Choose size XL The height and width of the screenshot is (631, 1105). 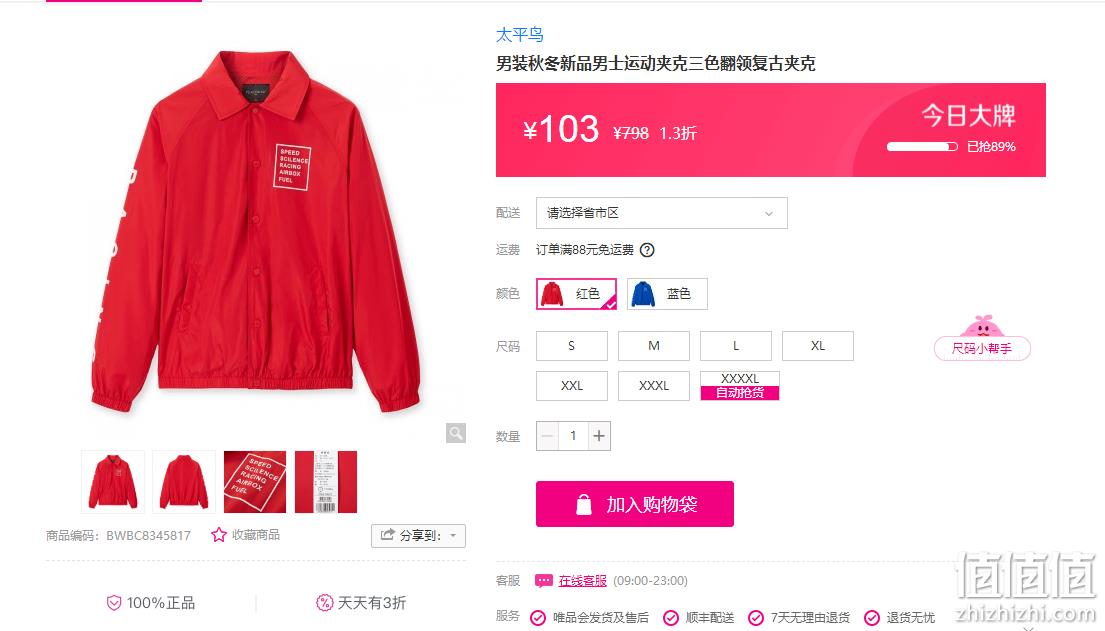coord(817,346)
